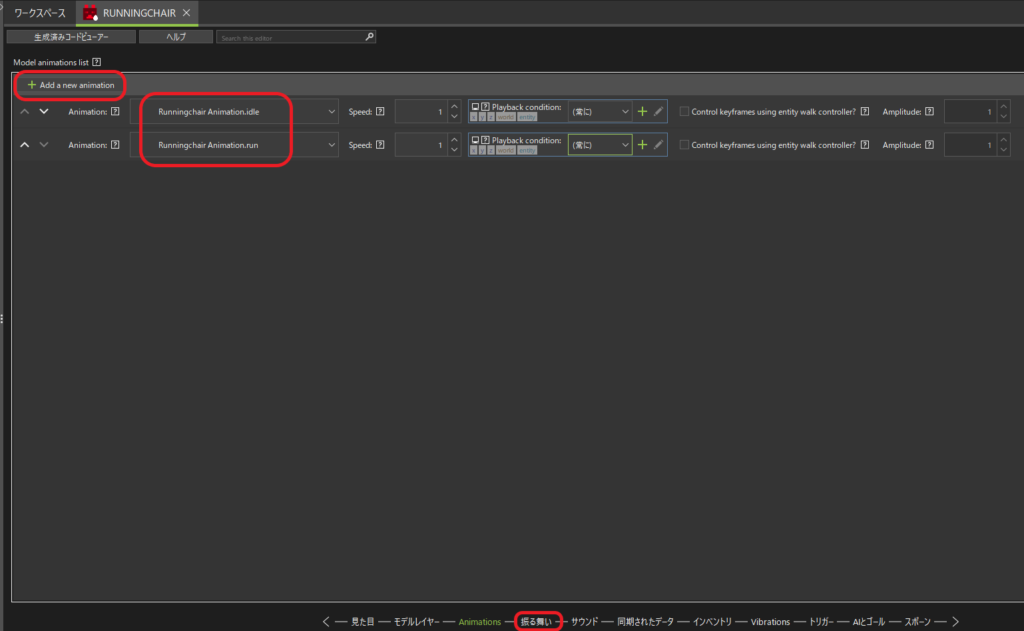
Task: Click the previous page arrow in bottom navigation
Action: click(326, 621)
